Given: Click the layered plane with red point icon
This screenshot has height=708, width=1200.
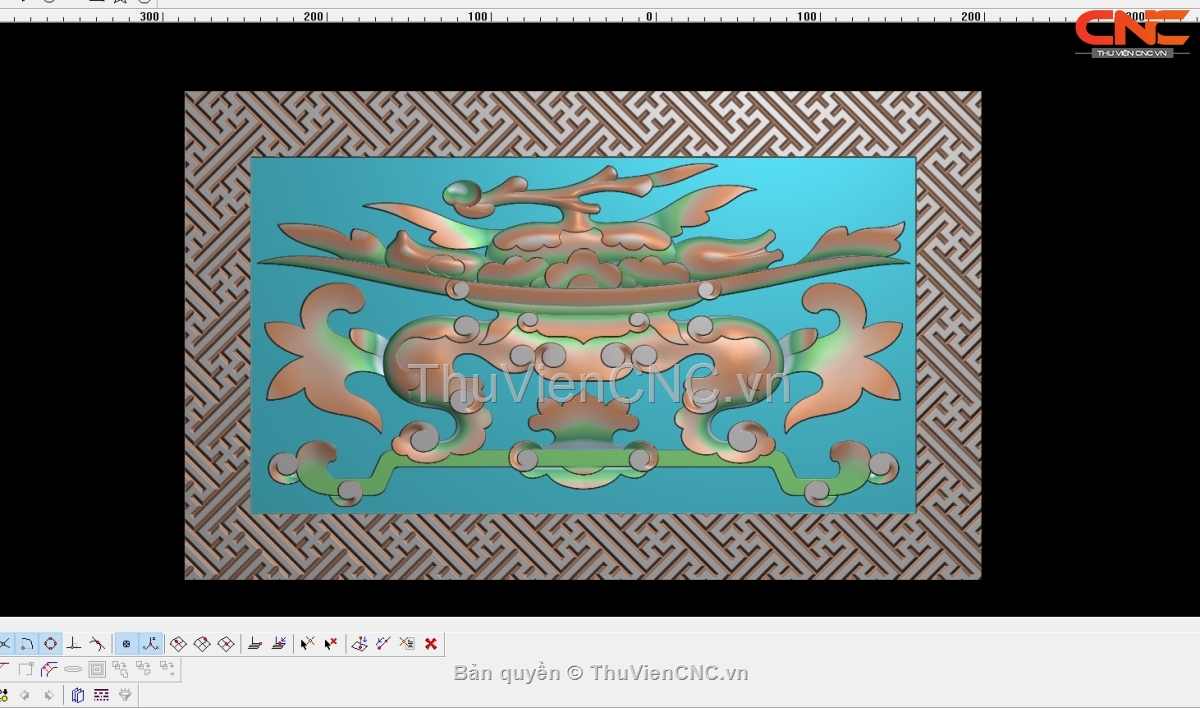Looking at the screenshot, I should pyautogui.click(x=255, y=644).
